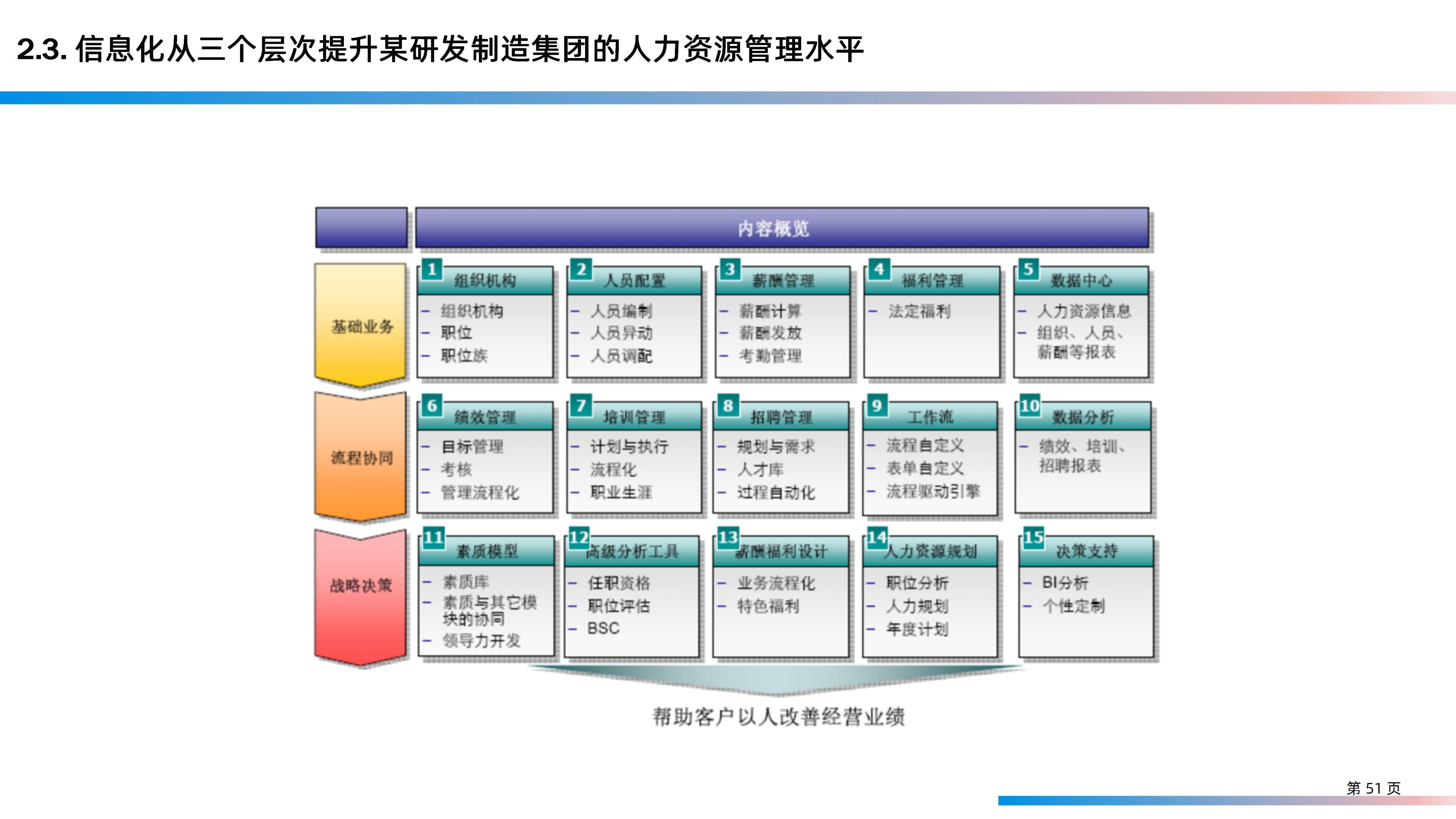Click the 年度计划 bullet item

917,629
